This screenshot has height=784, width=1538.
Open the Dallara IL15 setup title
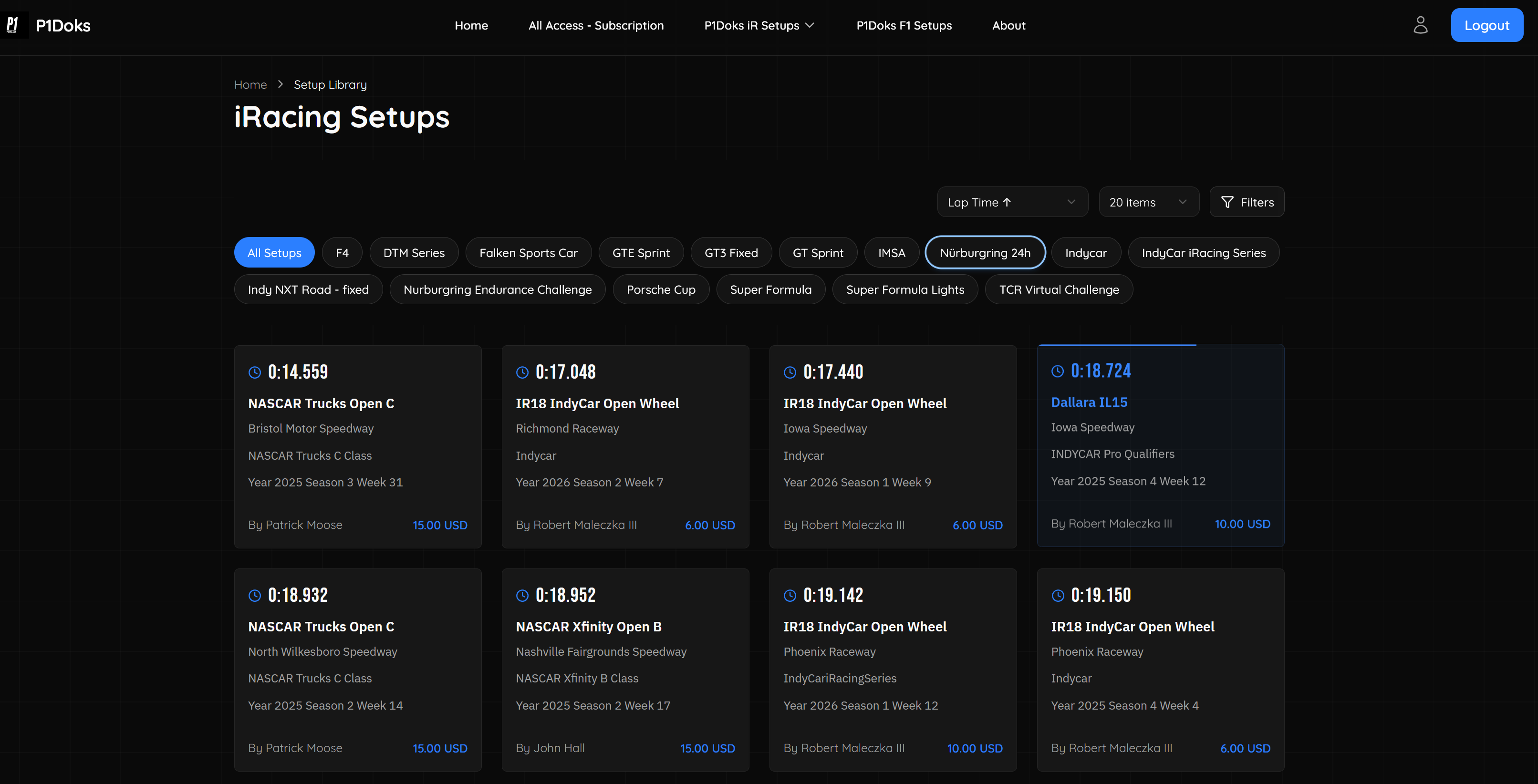pyautogui.click(x=1089, y=402)
